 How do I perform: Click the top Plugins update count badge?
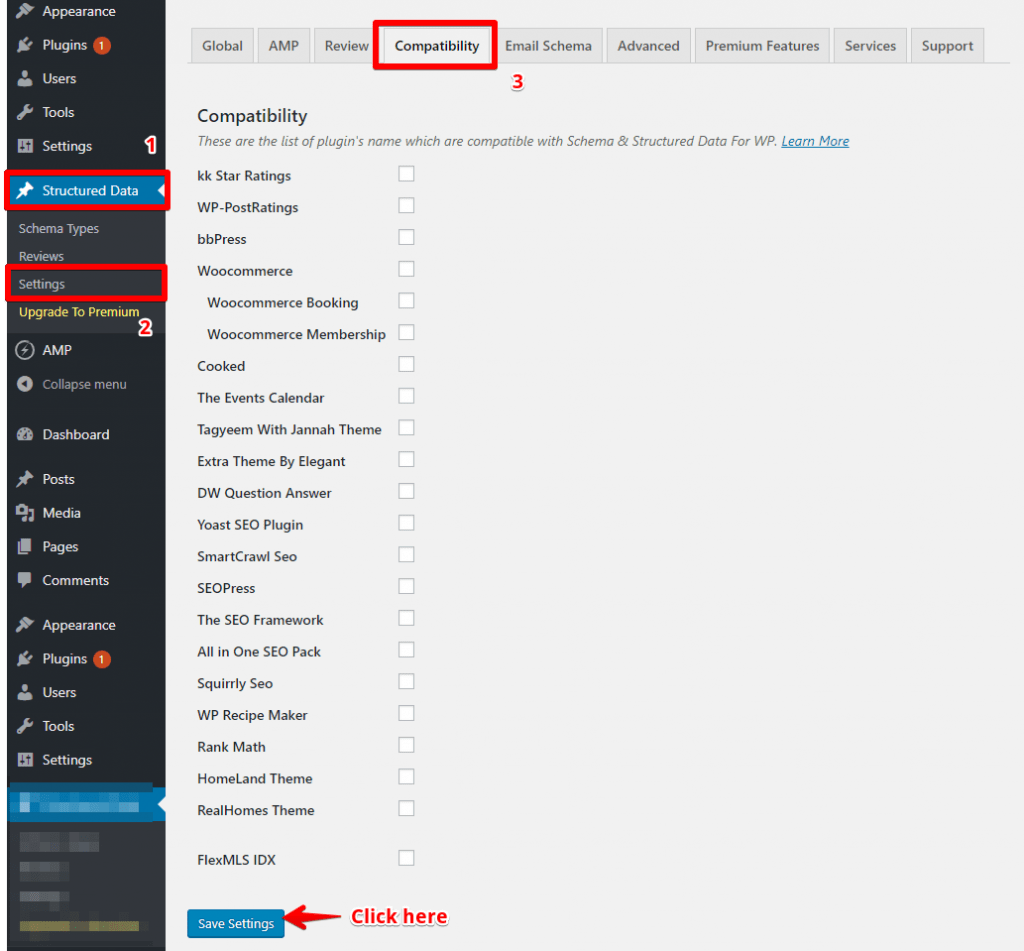(x=101, y=46)
